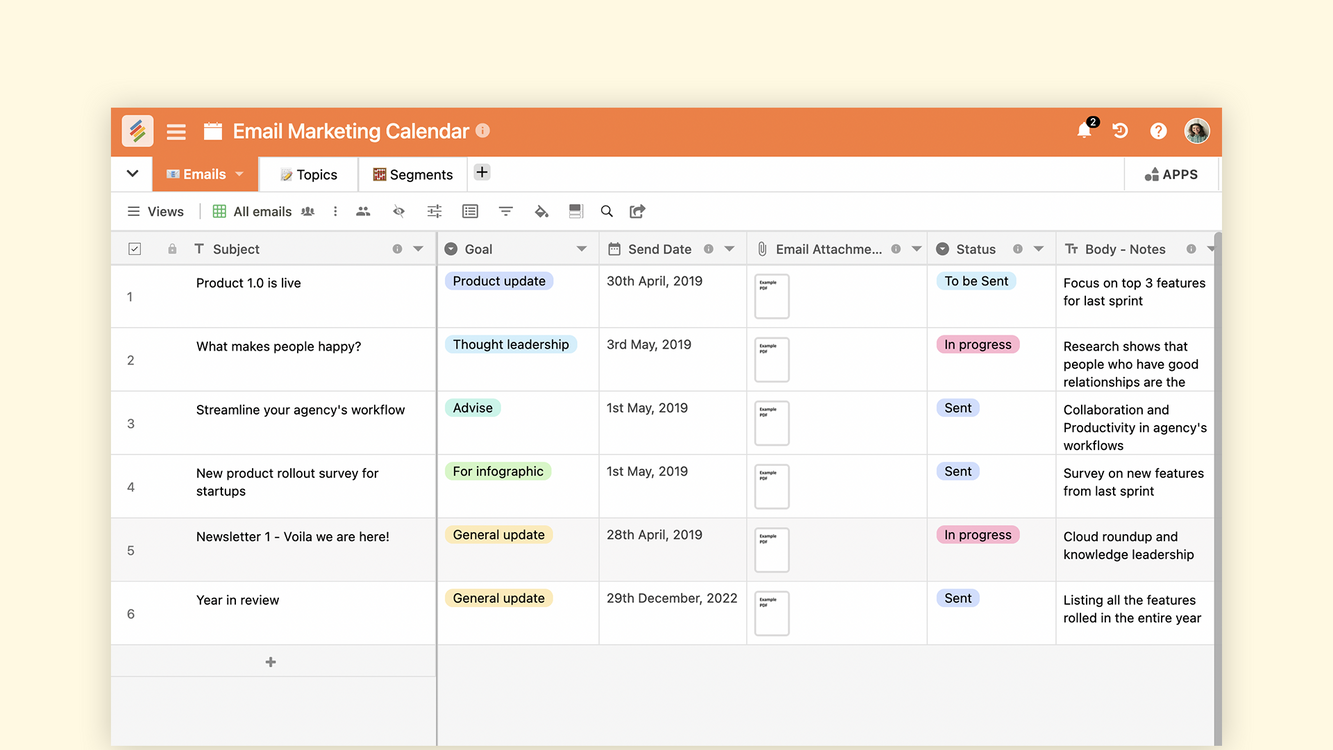Open the customize sliders icon in the toolbar
This screenshot has width=1333, height=750.
click(434, 211)
